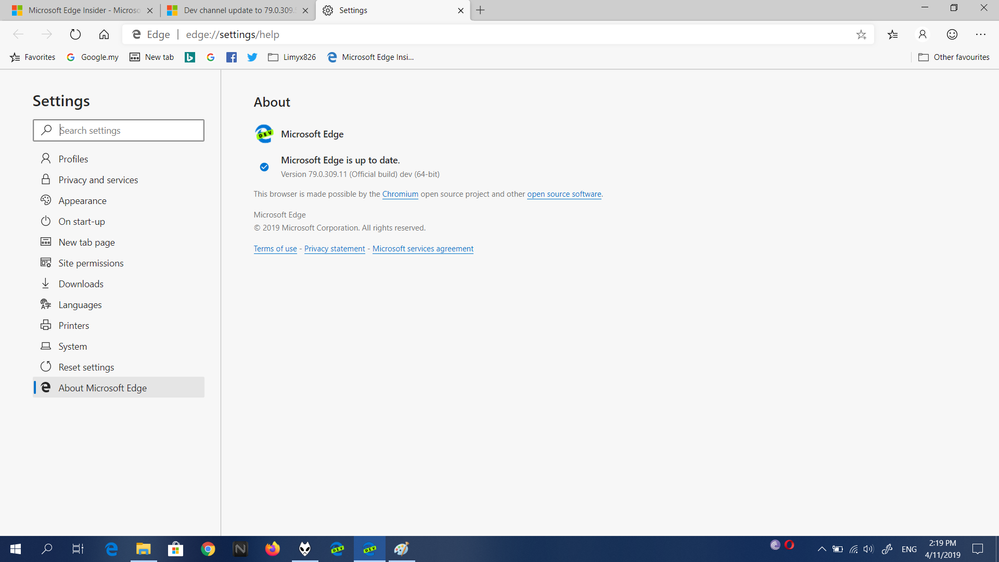Viewport: 999px width, 562px height.
Task: Focus the Search settings field
Action: coord(119,130)
